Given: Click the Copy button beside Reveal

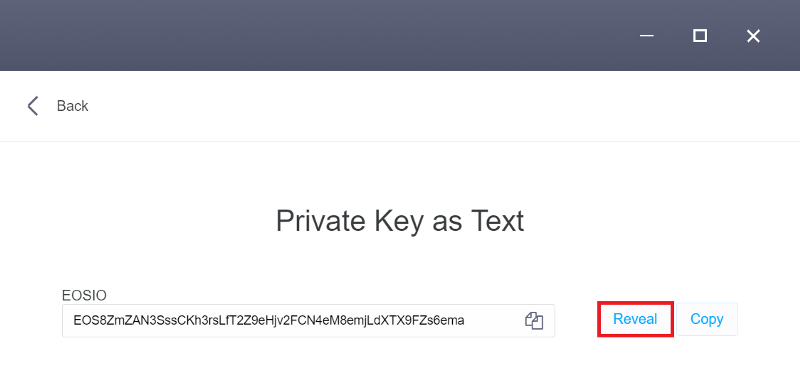Looking at the screenshot, I should [707, 319].
